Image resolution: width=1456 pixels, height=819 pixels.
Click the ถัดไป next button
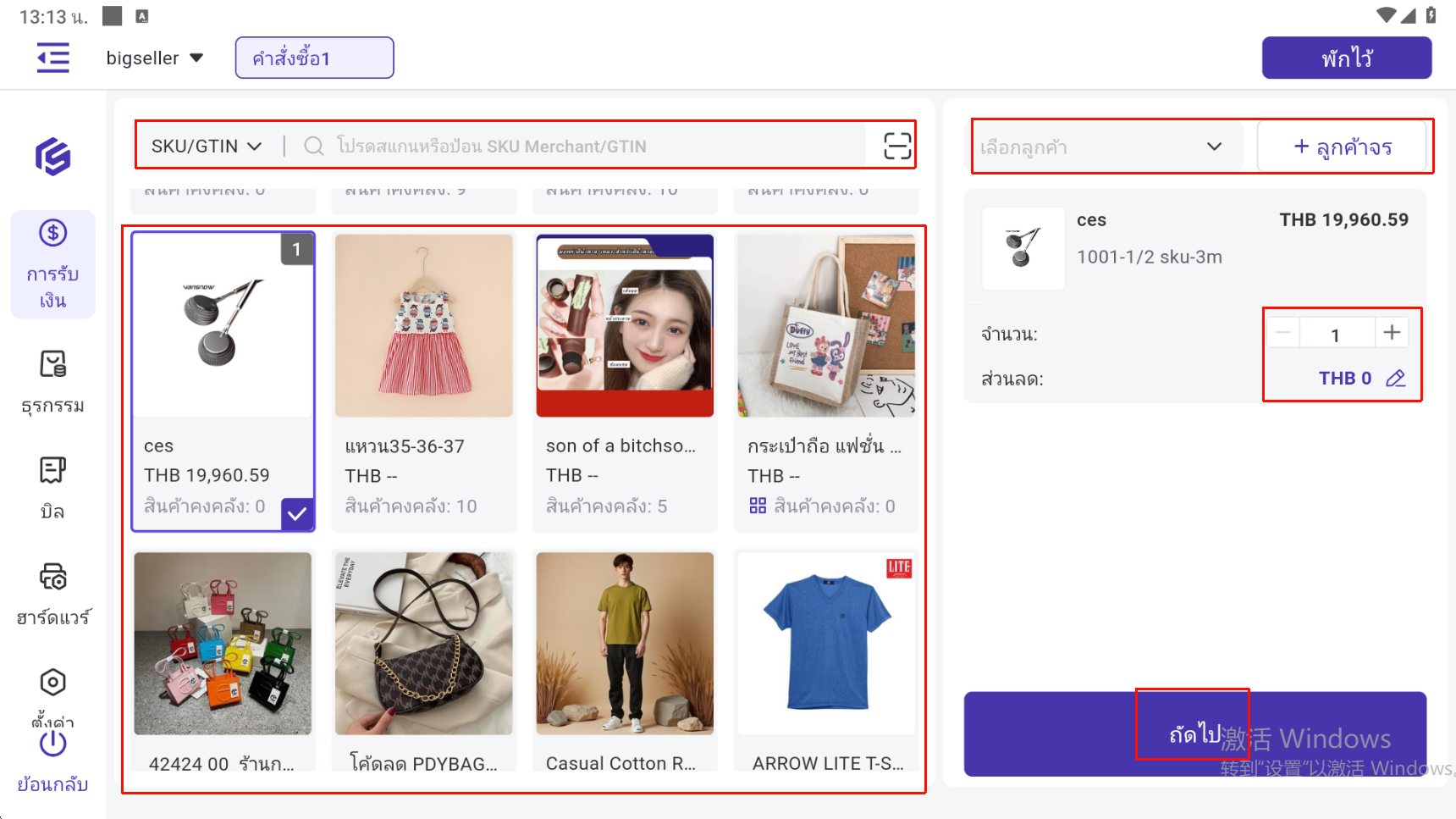point(1194,733)
